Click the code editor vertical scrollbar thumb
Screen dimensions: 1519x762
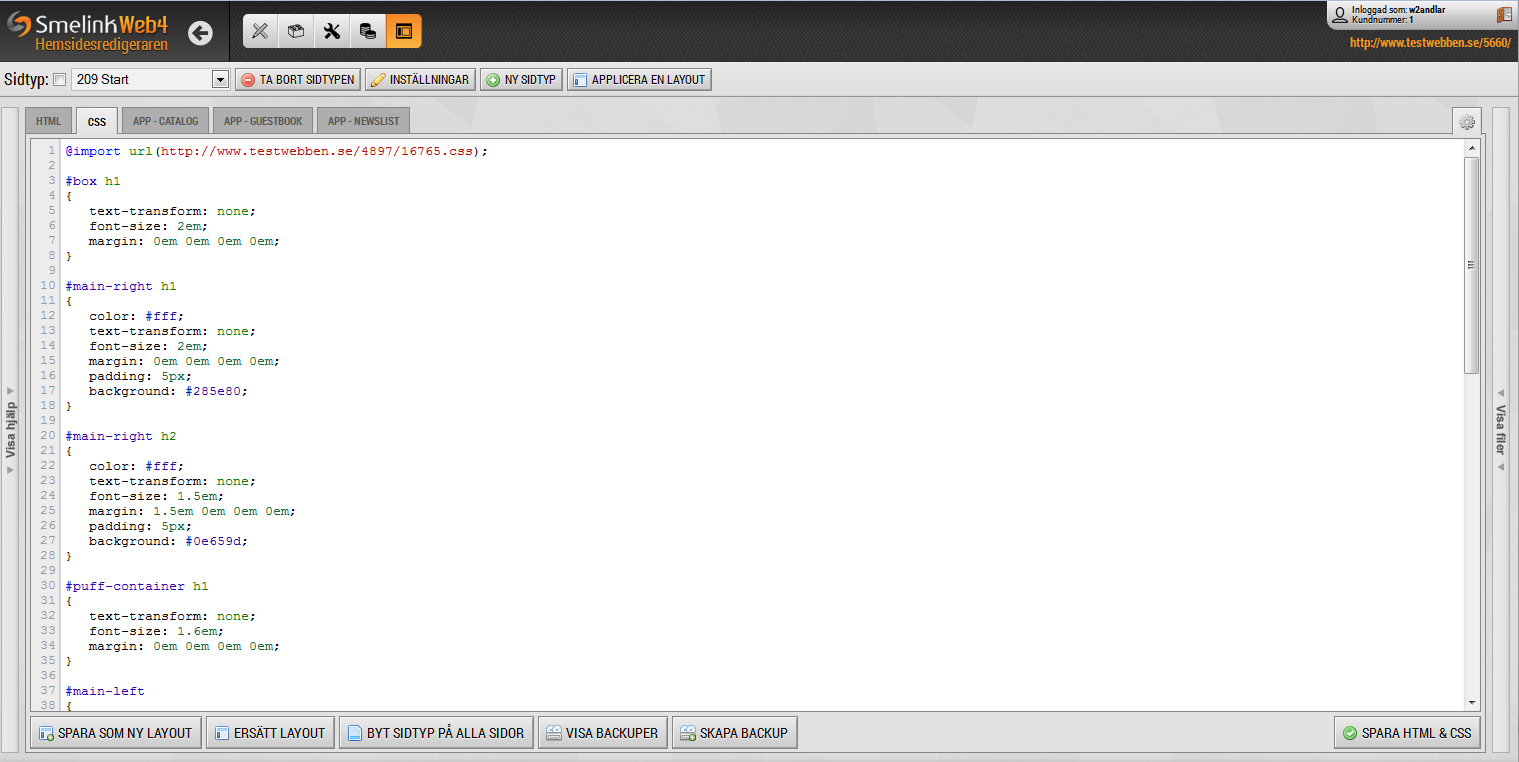tap(1471, 265)
